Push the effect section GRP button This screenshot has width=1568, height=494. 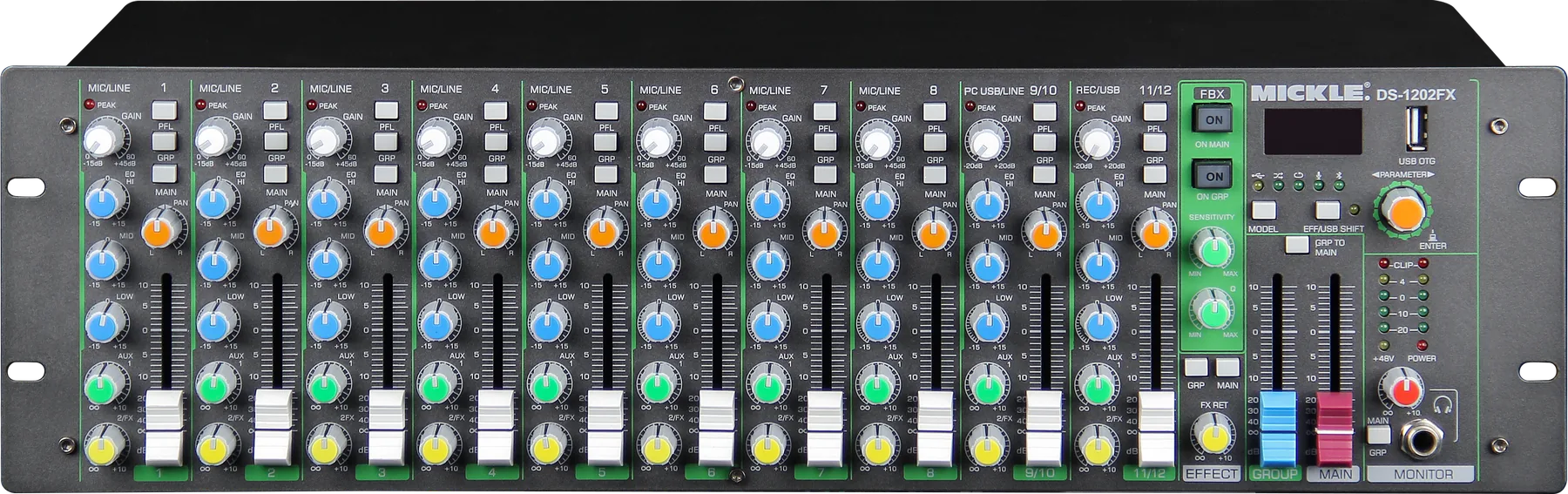pyautogui.click(x=1196, y=368)
